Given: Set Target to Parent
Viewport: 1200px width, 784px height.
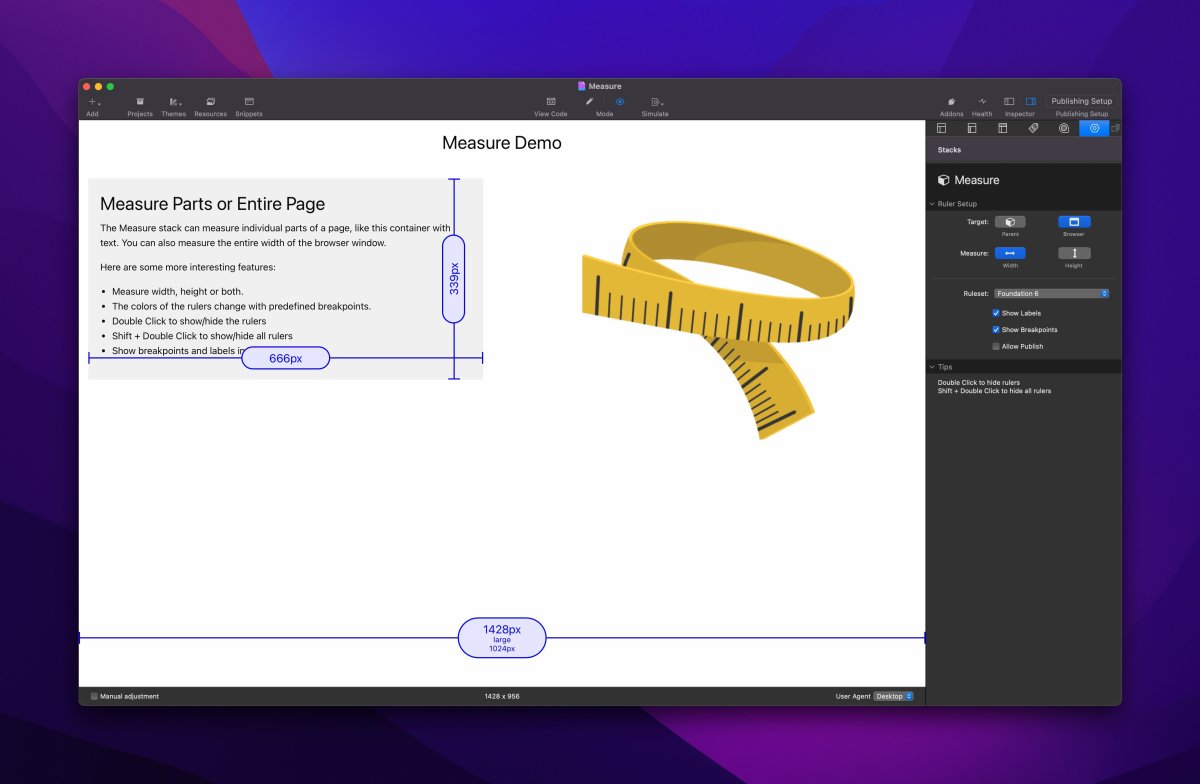Looking at the screenshot, I should pyautogui.click(x=1010, y=222).
